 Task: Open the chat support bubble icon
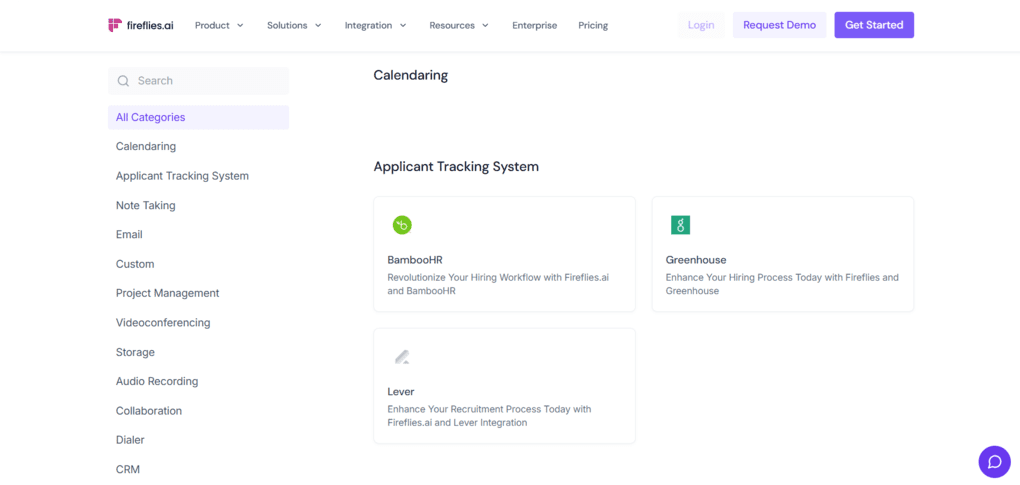tap(994, 462)
